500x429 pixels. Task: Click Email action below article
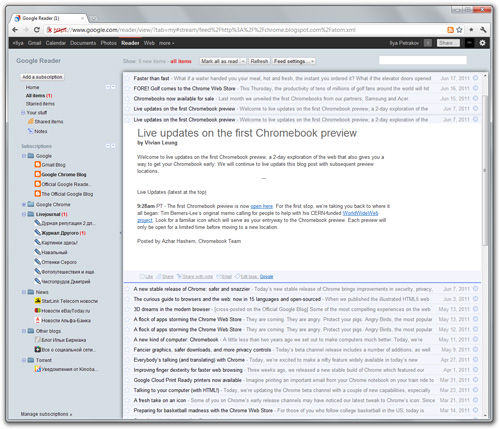tap(224, 276)
